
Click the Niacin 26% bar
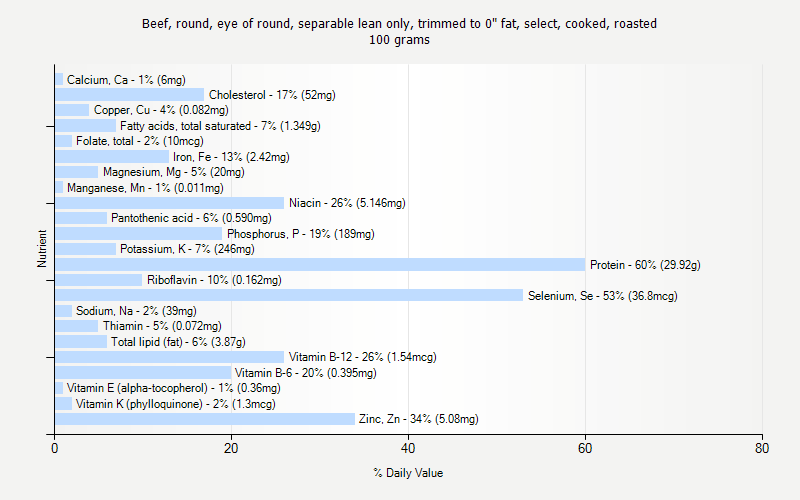pyautogui.click(x=170, y=203)
